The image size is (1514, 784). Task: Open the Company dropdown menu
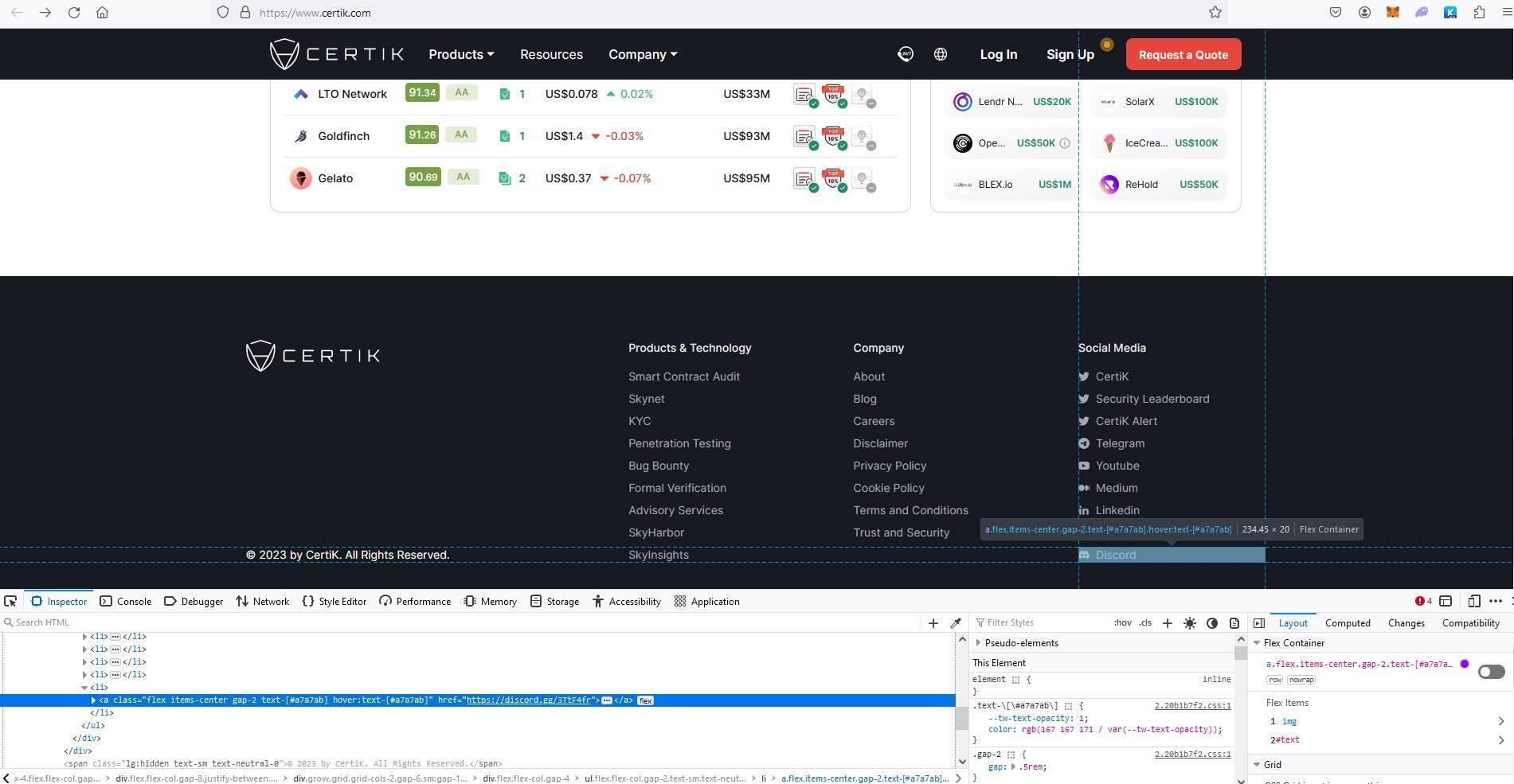643,54
